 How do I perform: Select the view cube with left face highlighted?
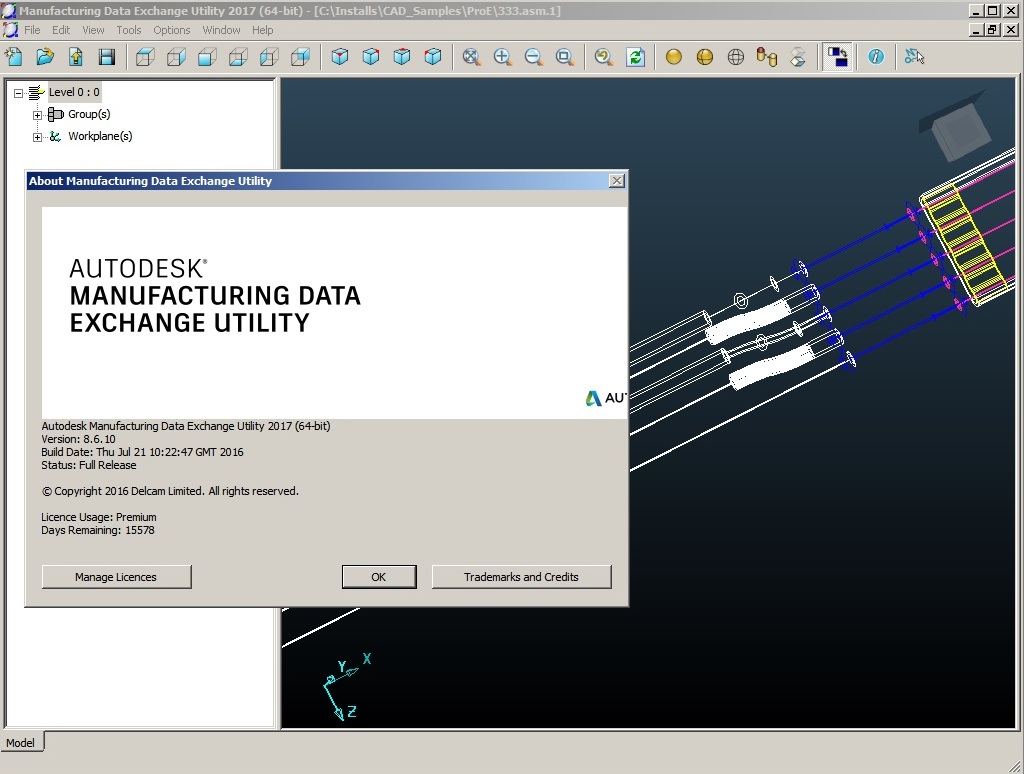269,57
